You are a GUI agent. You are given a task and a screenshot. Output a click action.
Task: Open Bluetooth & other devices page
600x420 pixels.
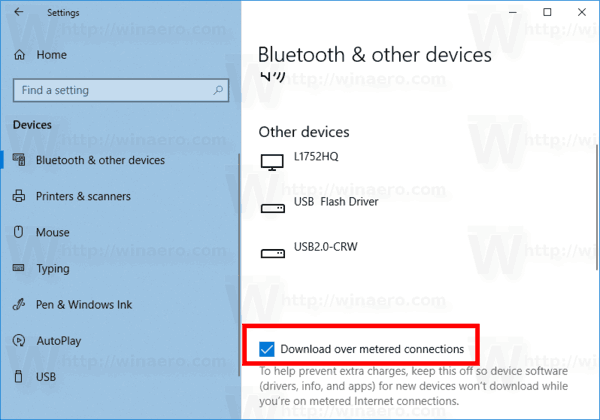tap(100, 160)
